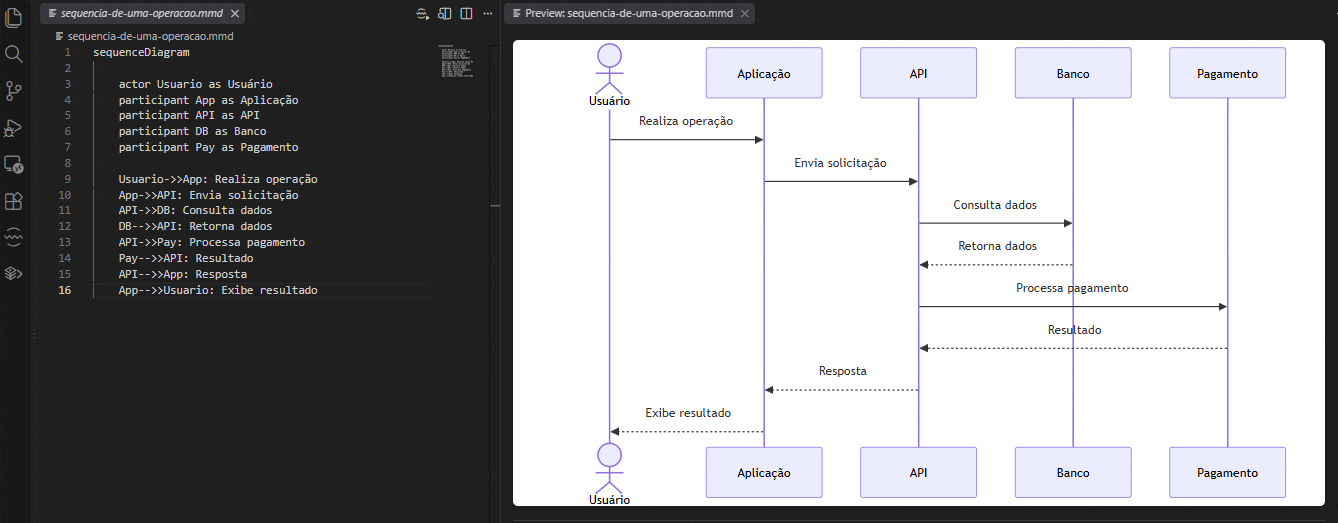Viewport: 1338px width, 523px height.
Task: Click the 'Exibe resultado' message label in preview
Action: point(688,412)
